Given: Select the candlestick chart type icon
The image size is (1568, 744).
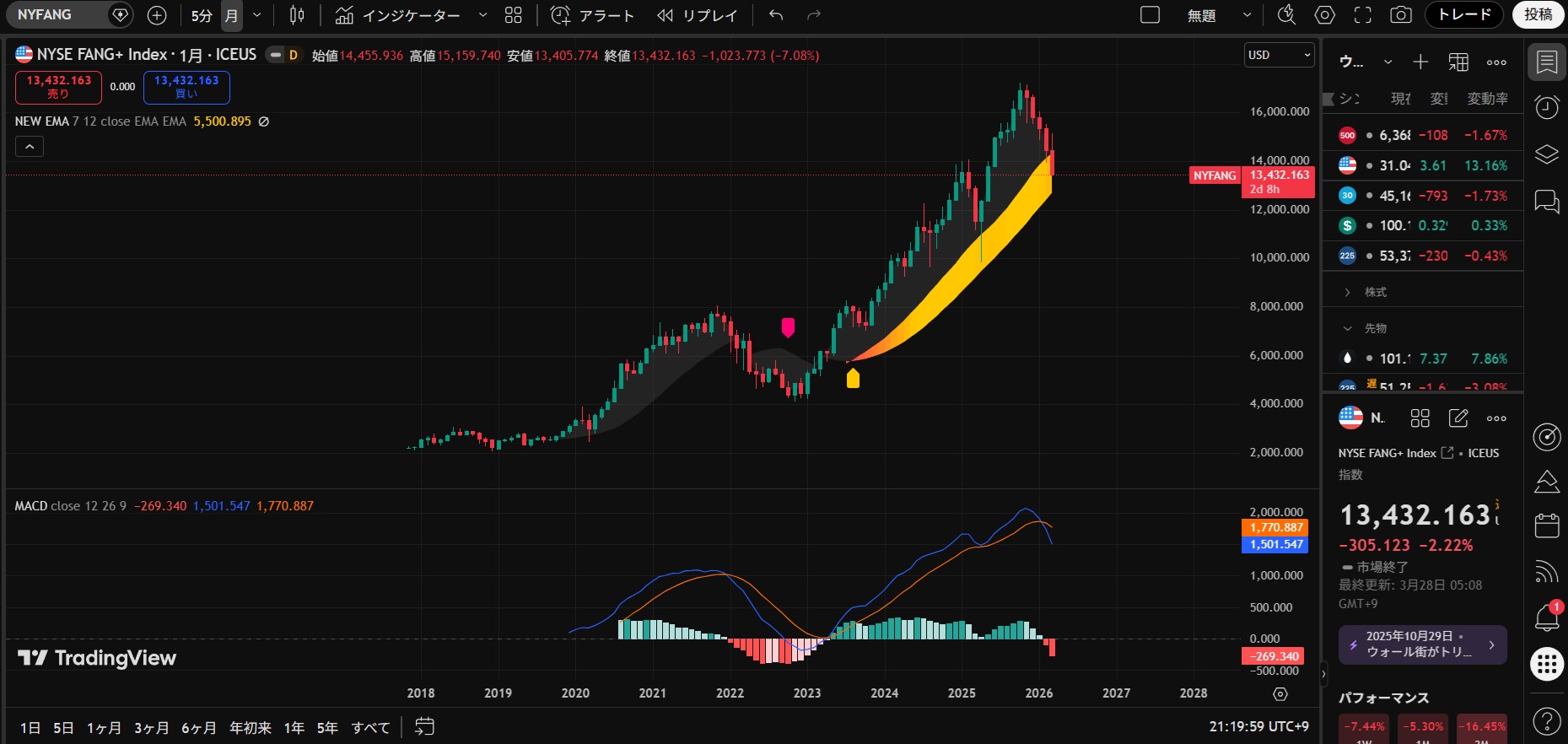Looking at the screenshot, I should [297, 15].
